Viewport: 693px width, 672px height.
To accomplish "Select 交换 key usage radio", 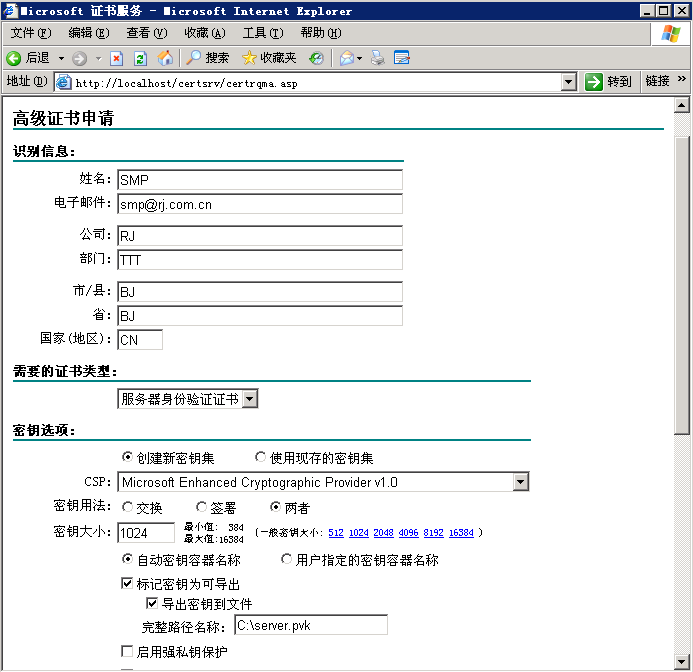I will tap(127, 507).
